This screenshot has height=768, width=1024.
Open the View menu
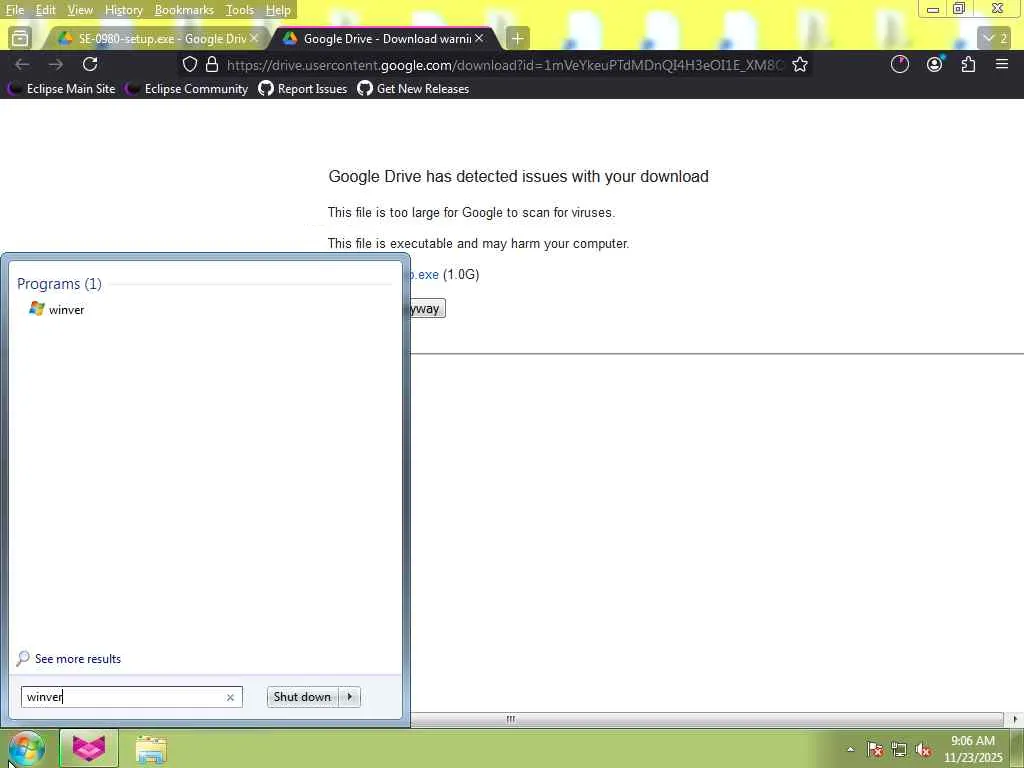tap(80, 10)
